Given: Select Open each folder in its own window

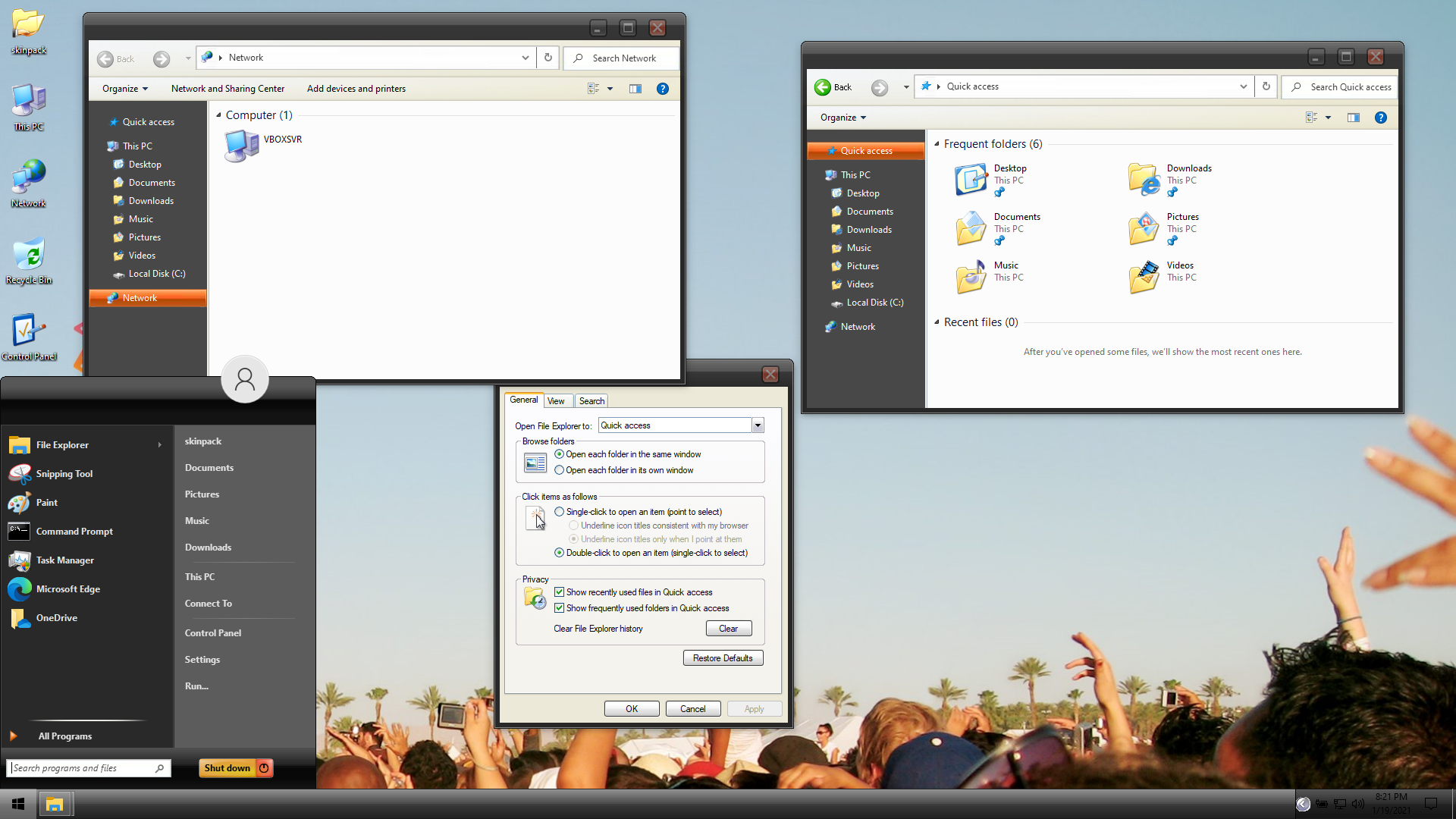Looking at the screenshot, I should tap(560, 470).
